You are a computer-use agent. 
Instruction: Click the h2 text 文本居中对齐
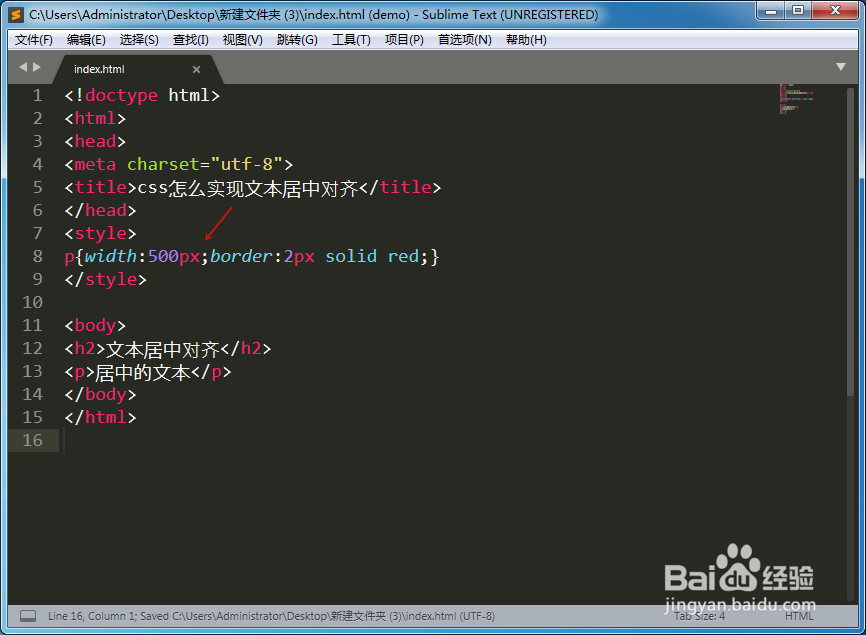click(x=163, y=349)
